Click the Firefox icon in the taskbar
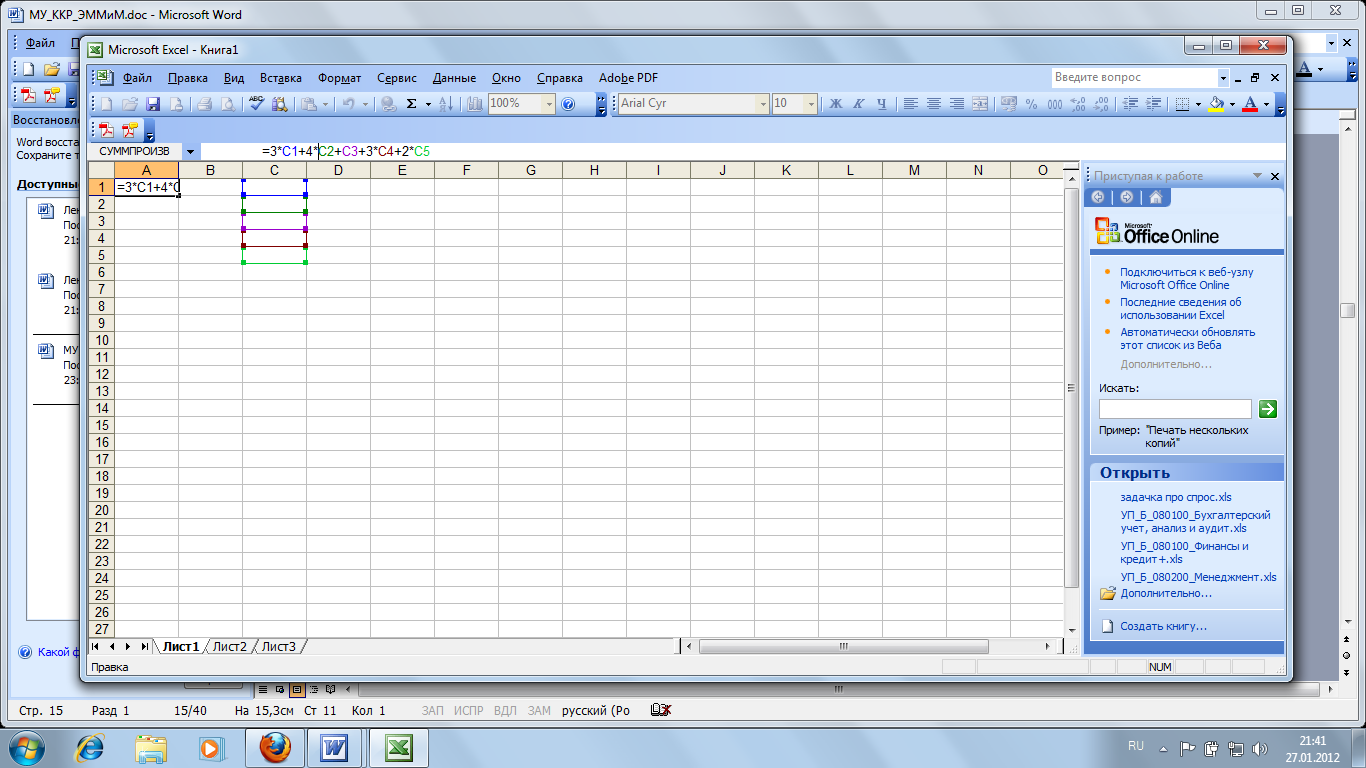Screen dimensions: 1366x768 (275, 747)
